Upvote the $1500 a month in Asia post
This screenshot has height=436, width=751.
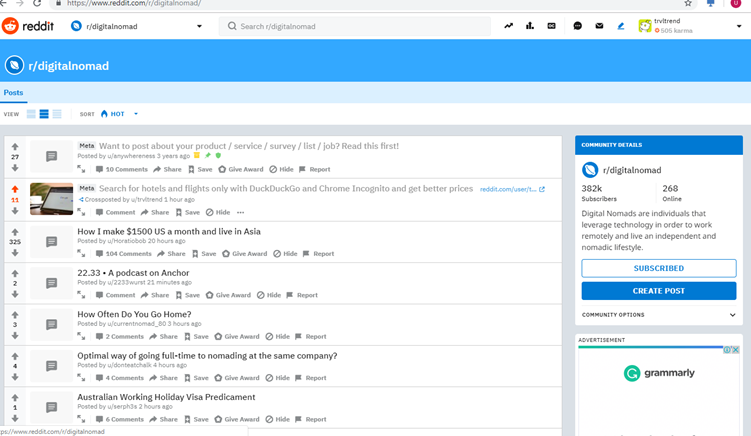click(x=15, y=231)
